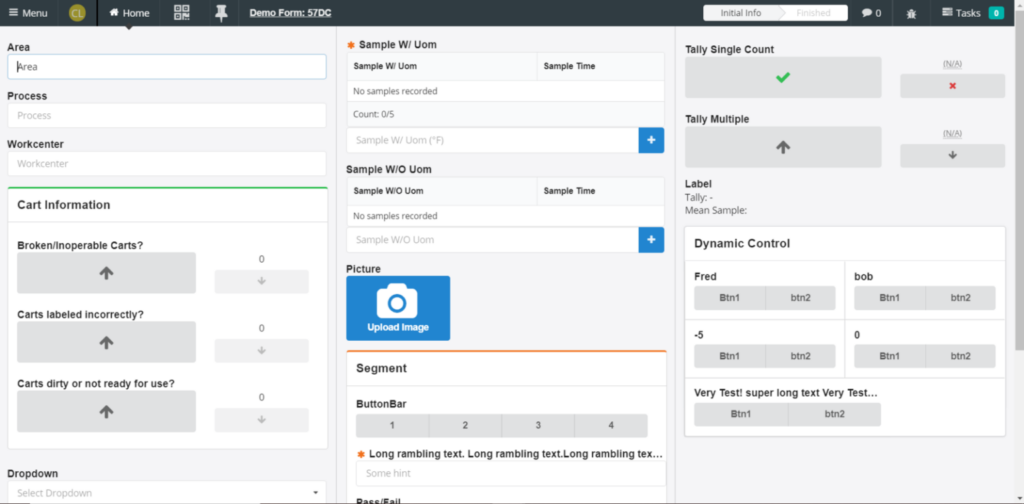Click the camera Upload Image button
Viewport: 1024px width, 504px height.
[398, 308]
